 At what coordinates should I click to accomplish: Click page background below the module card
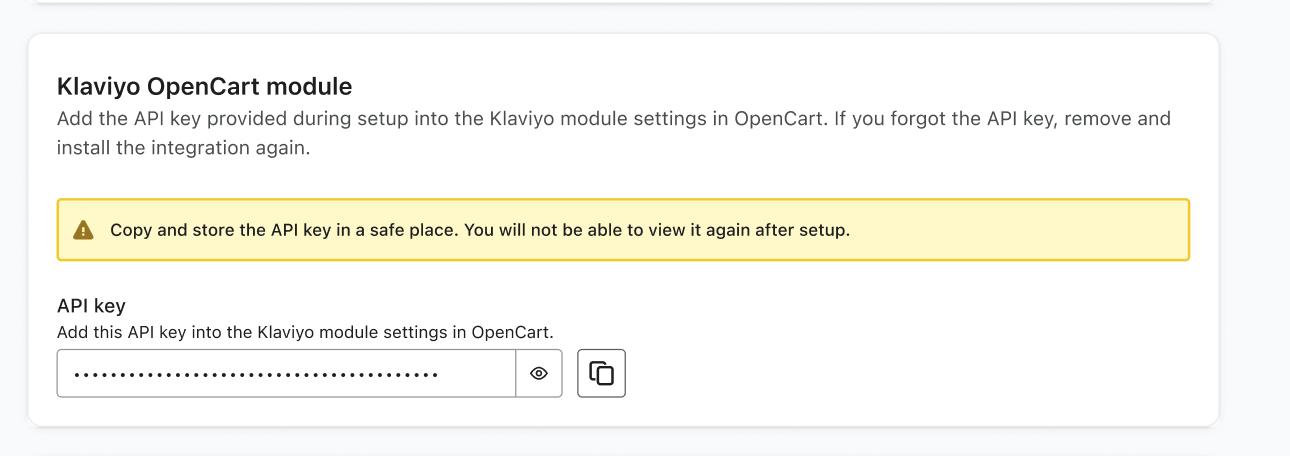pos(600,443)
